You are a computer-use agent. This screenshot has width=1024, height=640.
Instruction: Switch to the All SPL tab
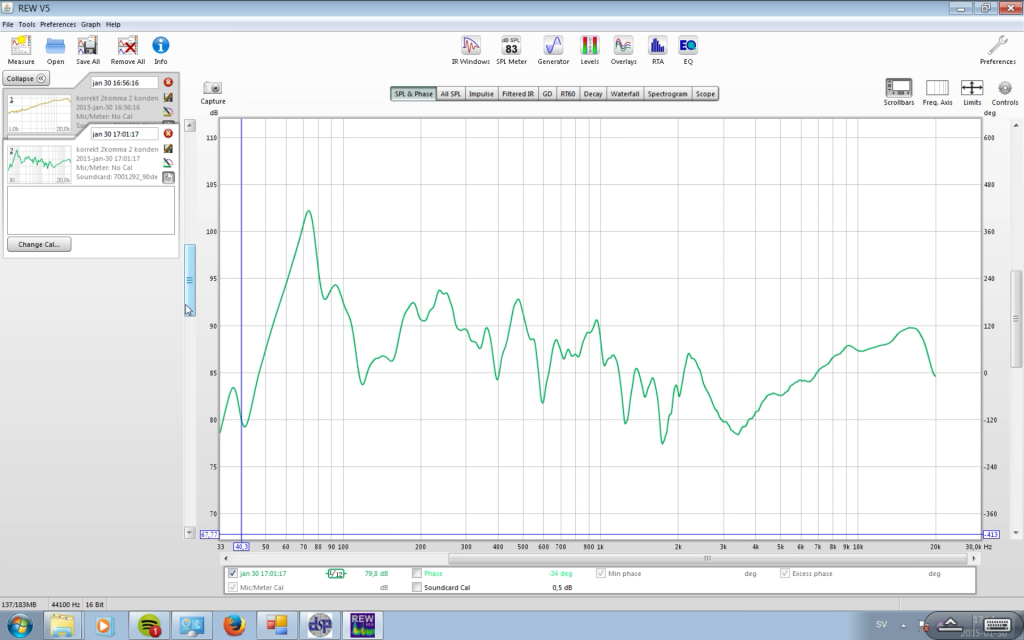click(450, 94)
